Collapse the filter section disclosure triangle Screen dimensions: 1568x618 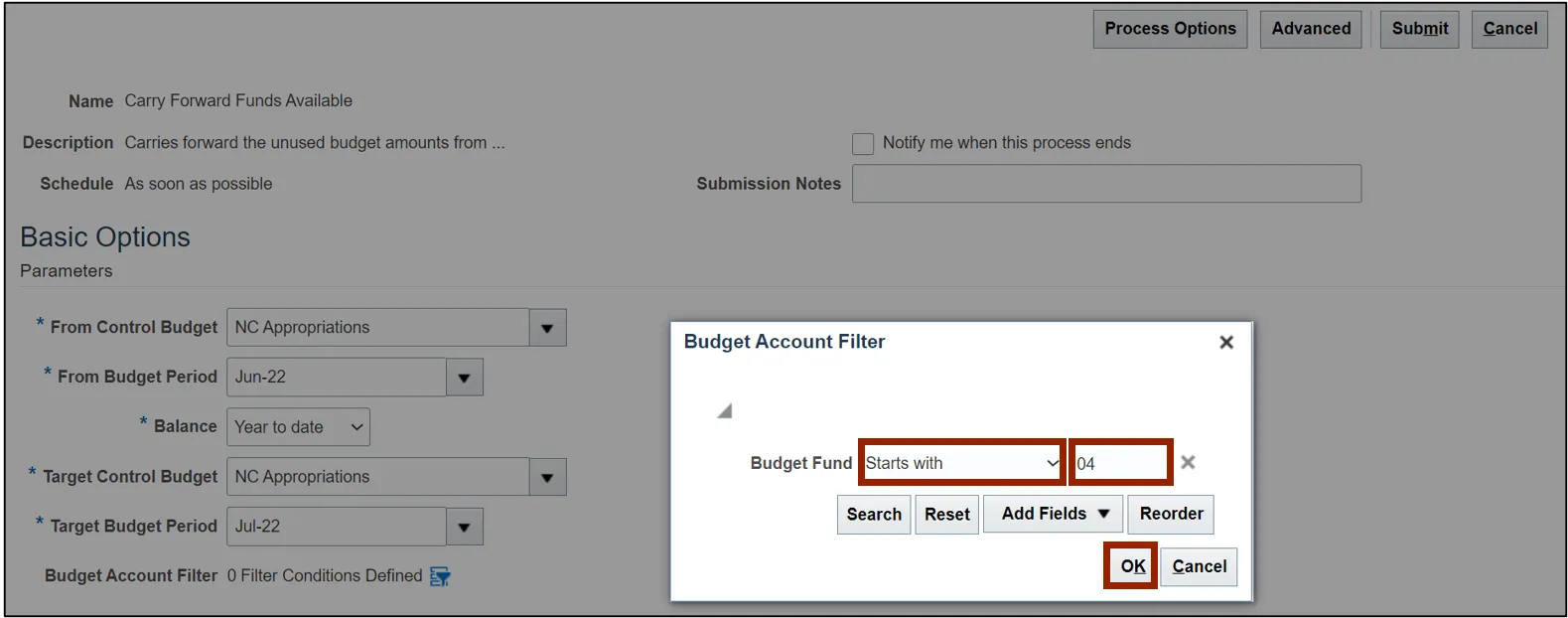(x=725, y=411)
